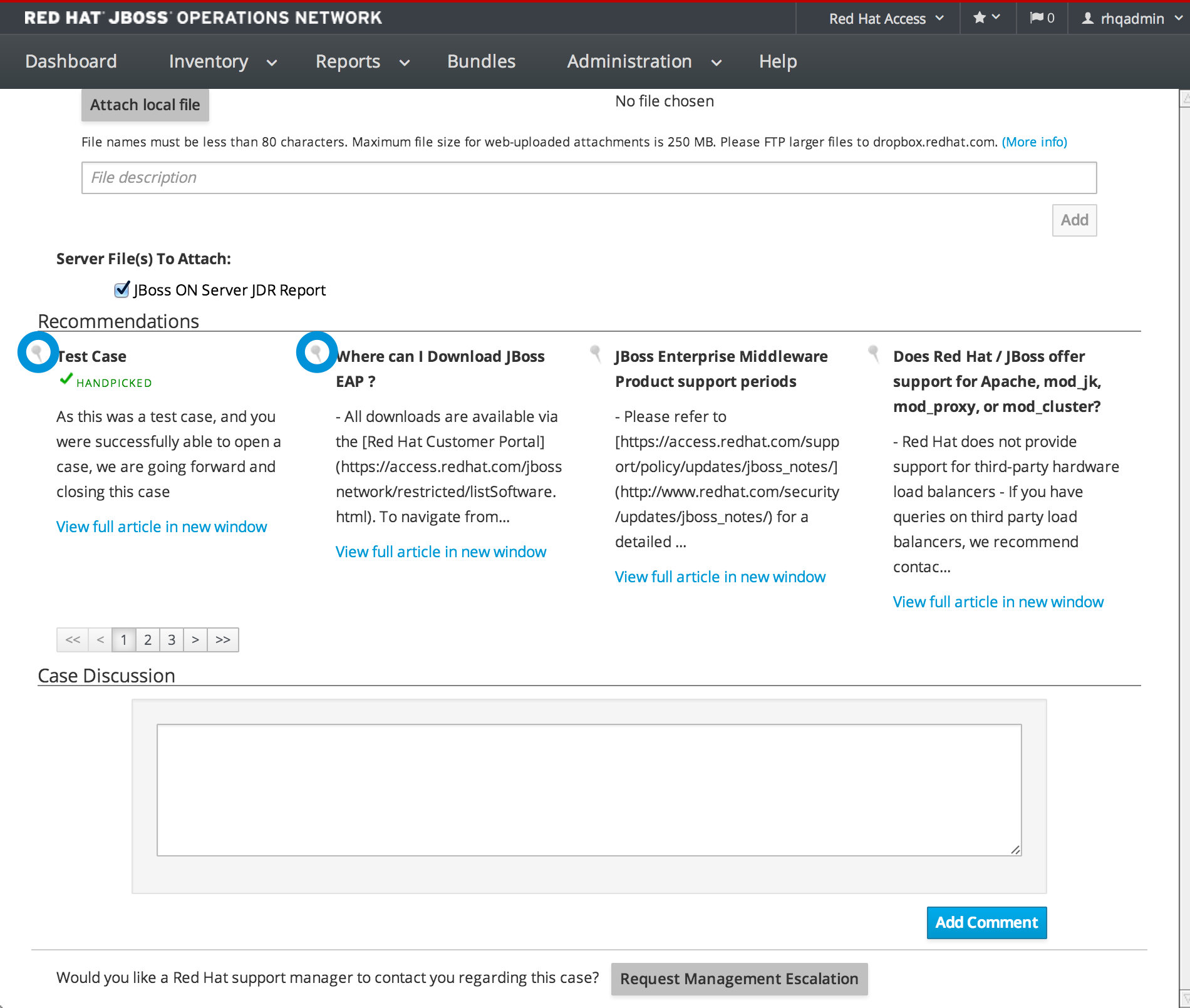
Task: Expand the Inventory menu
Action: click(x=222, y=61)
